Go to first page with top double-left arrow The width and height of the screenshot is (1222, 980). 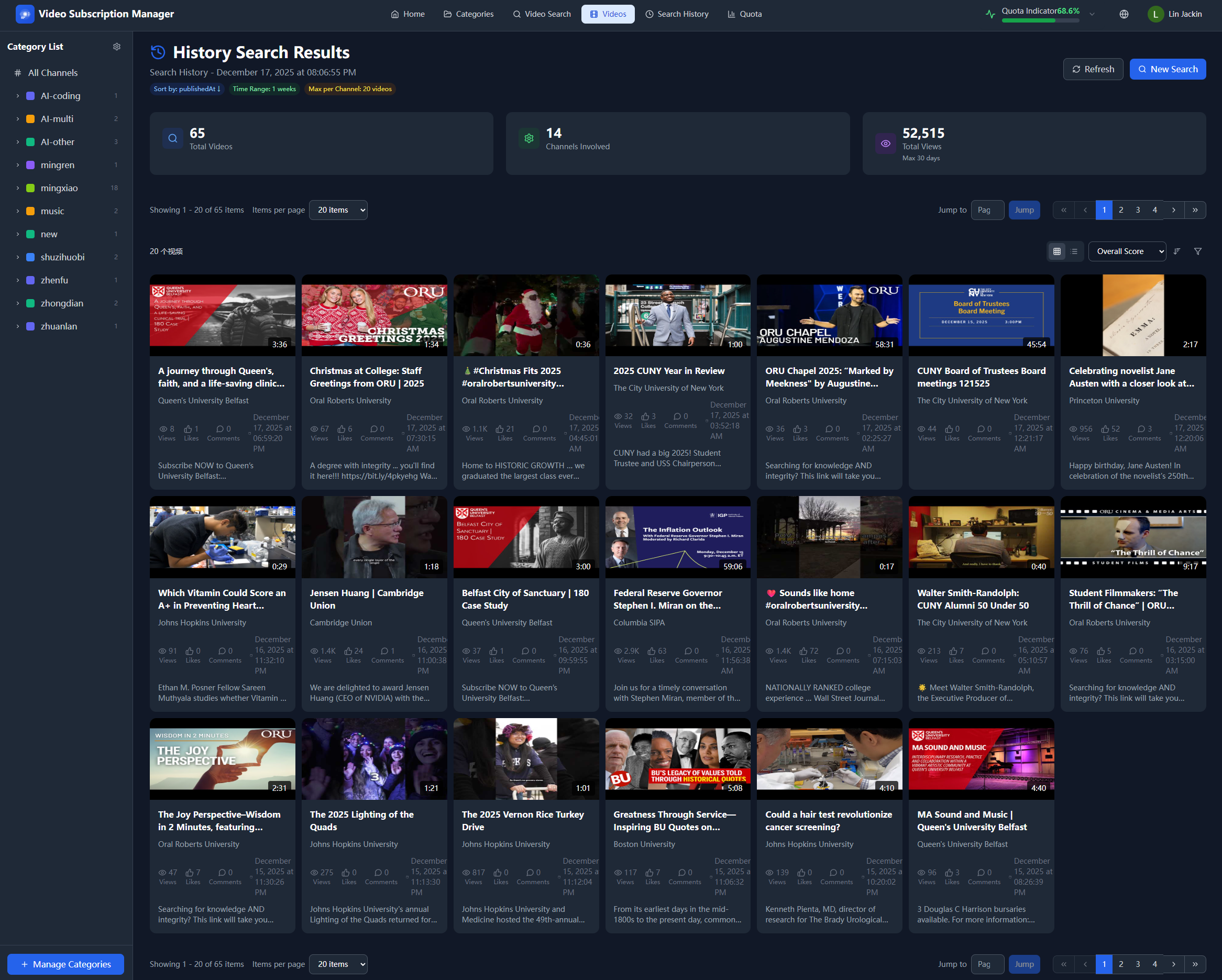1064,210
